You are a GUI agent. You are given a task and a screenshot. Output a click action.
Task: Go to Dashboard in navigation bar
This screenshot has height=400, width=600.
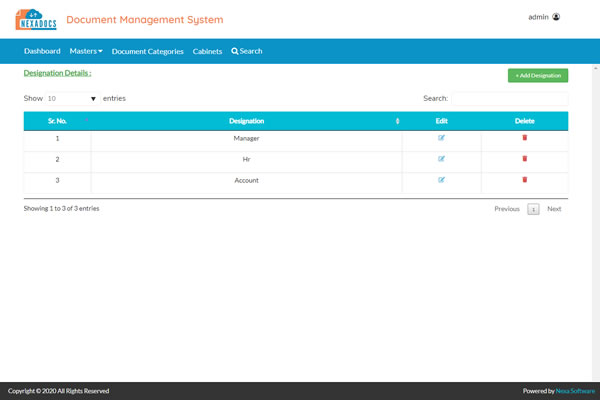tap(42, 51)
